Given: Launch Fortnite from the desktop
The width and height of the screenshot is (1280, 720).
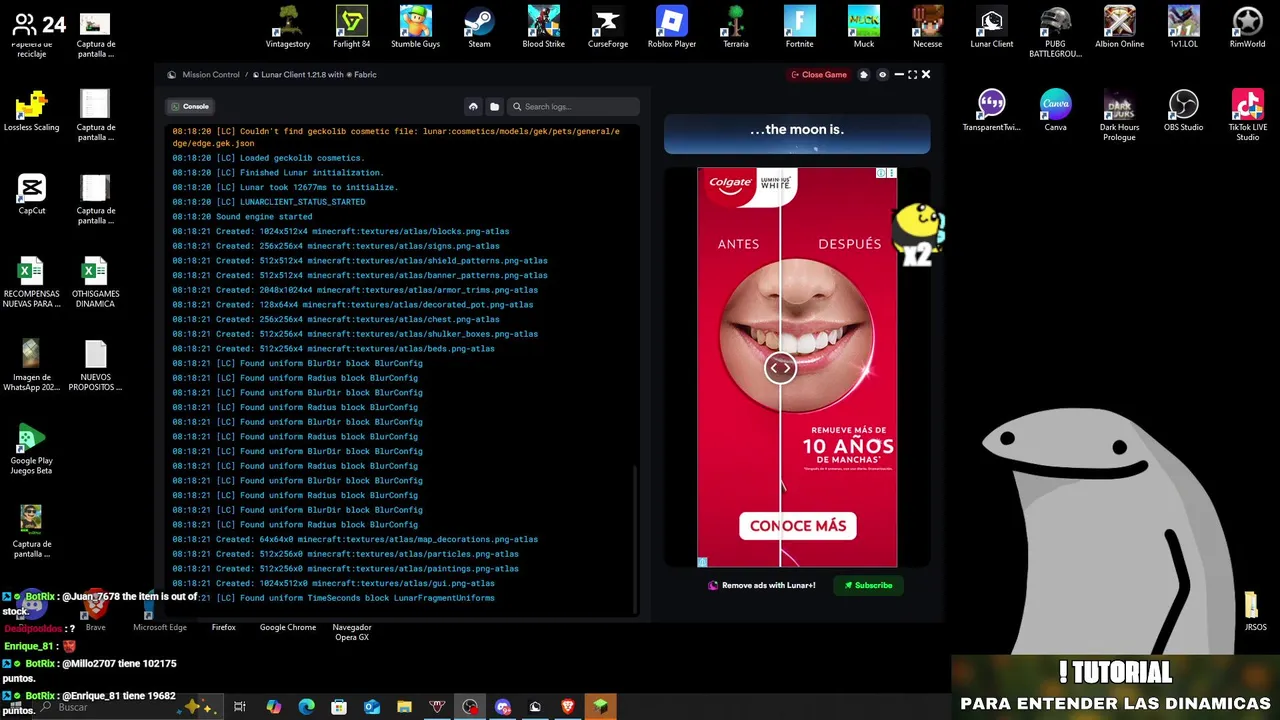Looking at the screenshot, I should point(800,27).
